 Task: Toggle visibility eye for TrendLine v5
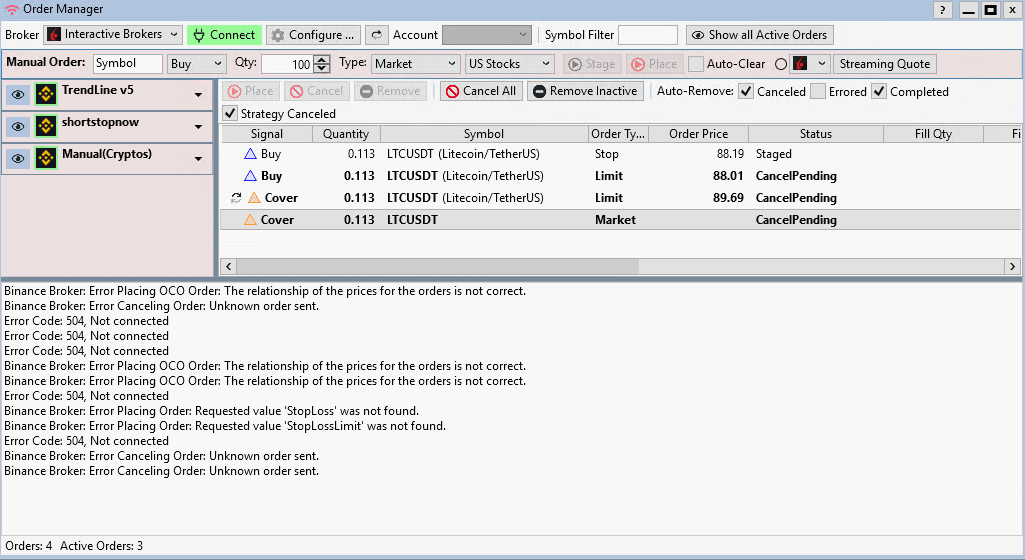coord(17,94)
